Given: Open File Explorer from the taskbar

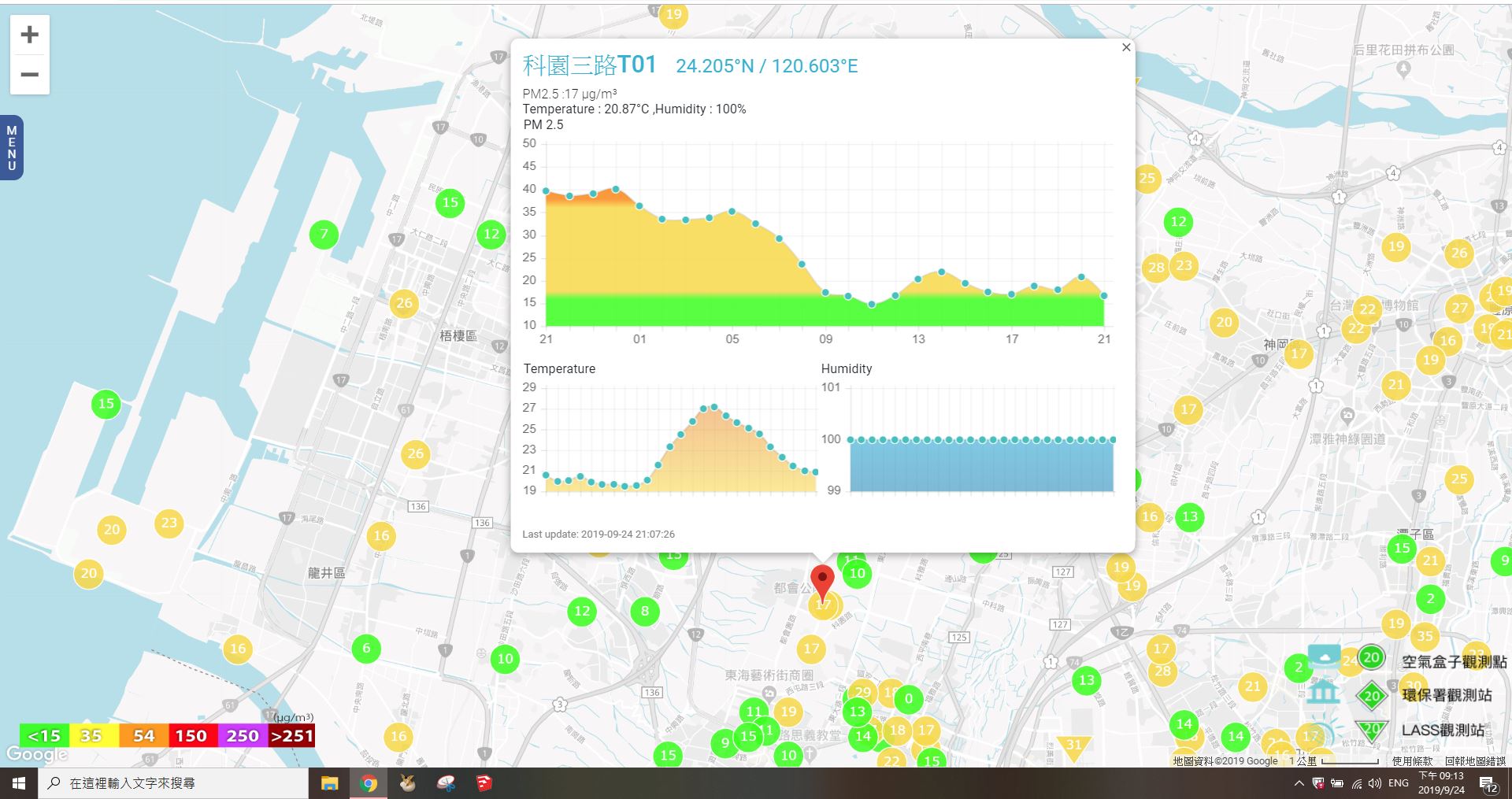Looking at the screenshot, I should (329, 783).
